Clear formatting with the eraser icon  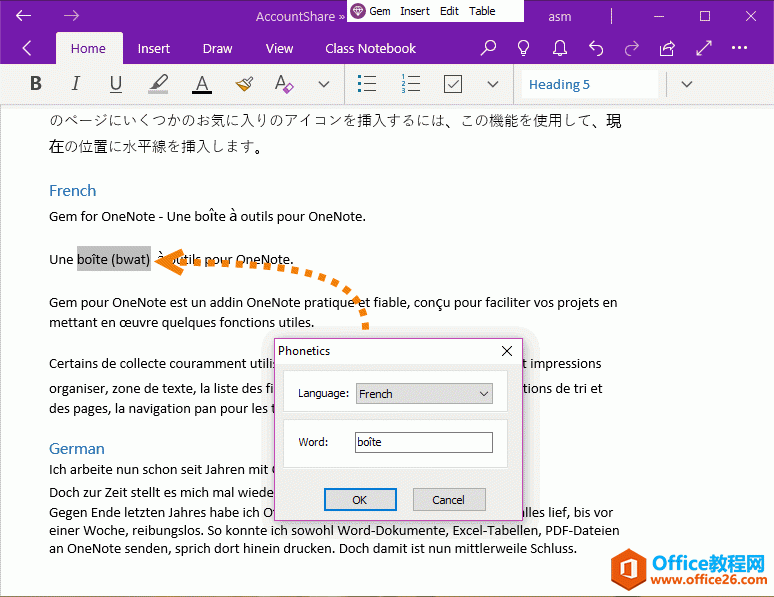tap(284, 84)
